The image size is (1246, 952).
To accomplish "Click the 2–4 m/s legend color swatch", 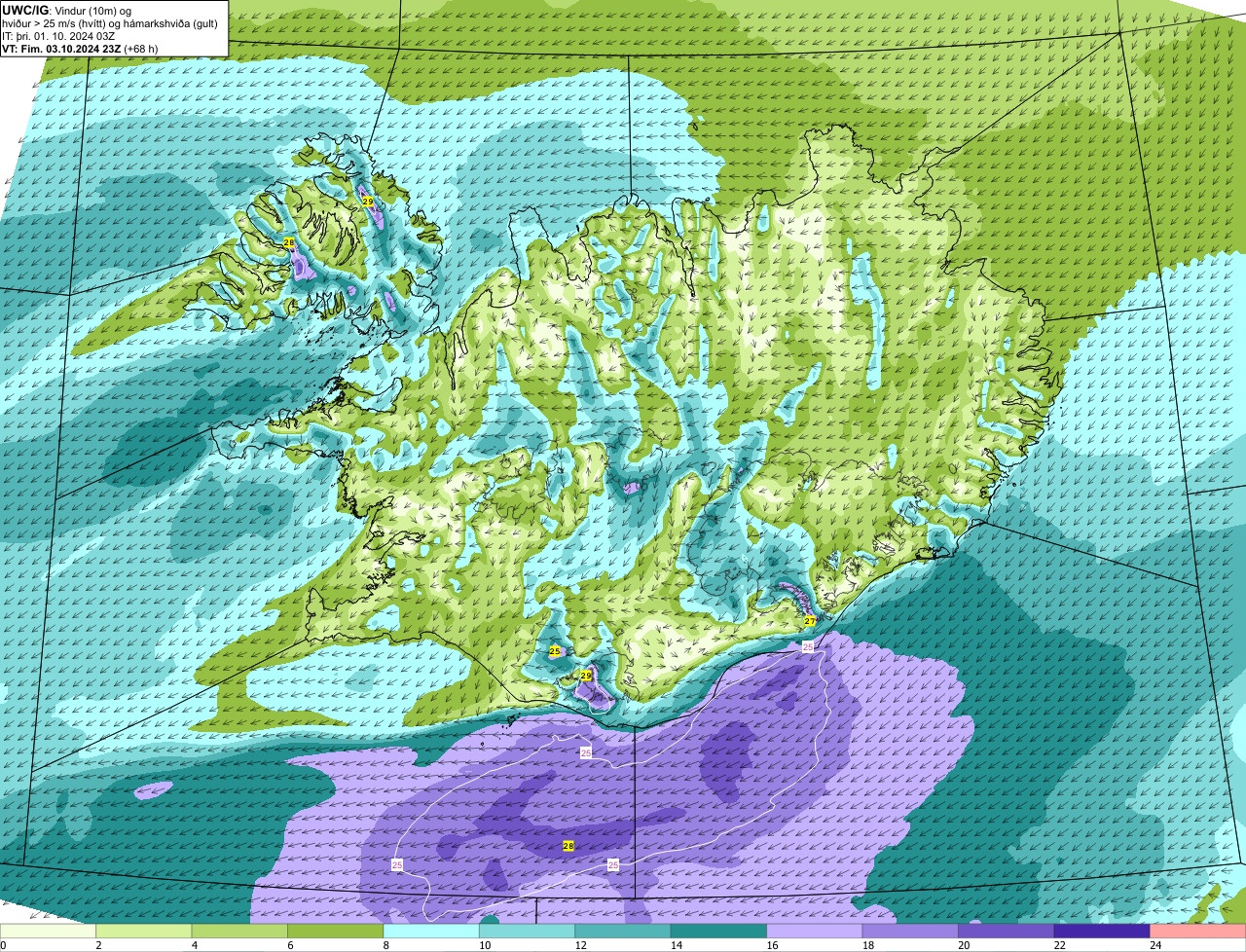I will point(145,932).
